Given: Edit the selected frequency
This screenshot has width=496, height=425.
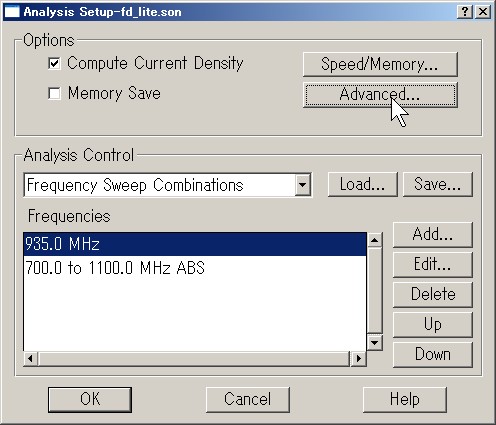Looking at the screenshot, I should pyautogui.click(x=433, y=265).
